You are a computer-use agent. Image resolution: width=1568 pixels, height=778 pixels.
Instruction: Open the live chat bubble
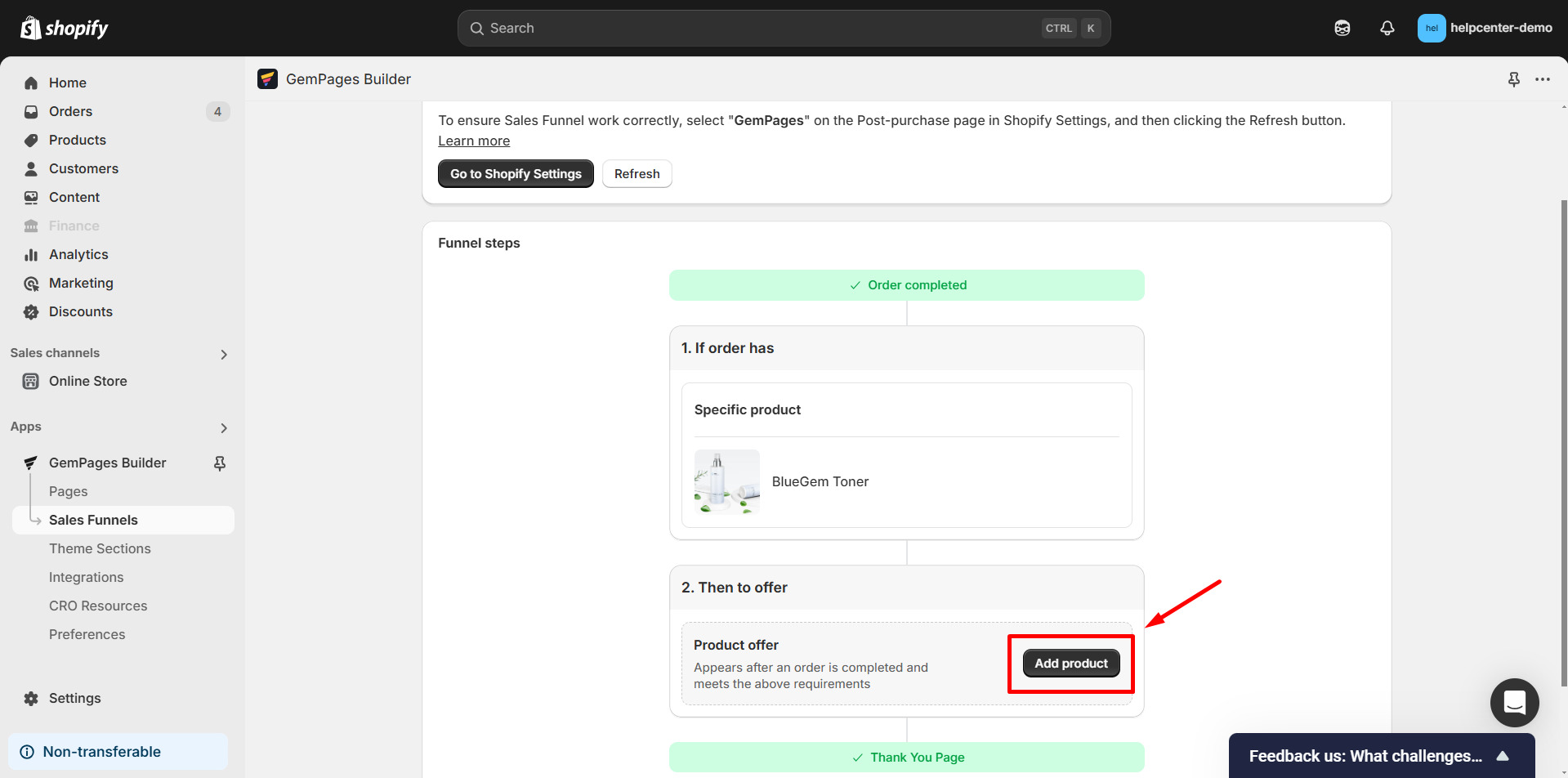click(1514, 703)
